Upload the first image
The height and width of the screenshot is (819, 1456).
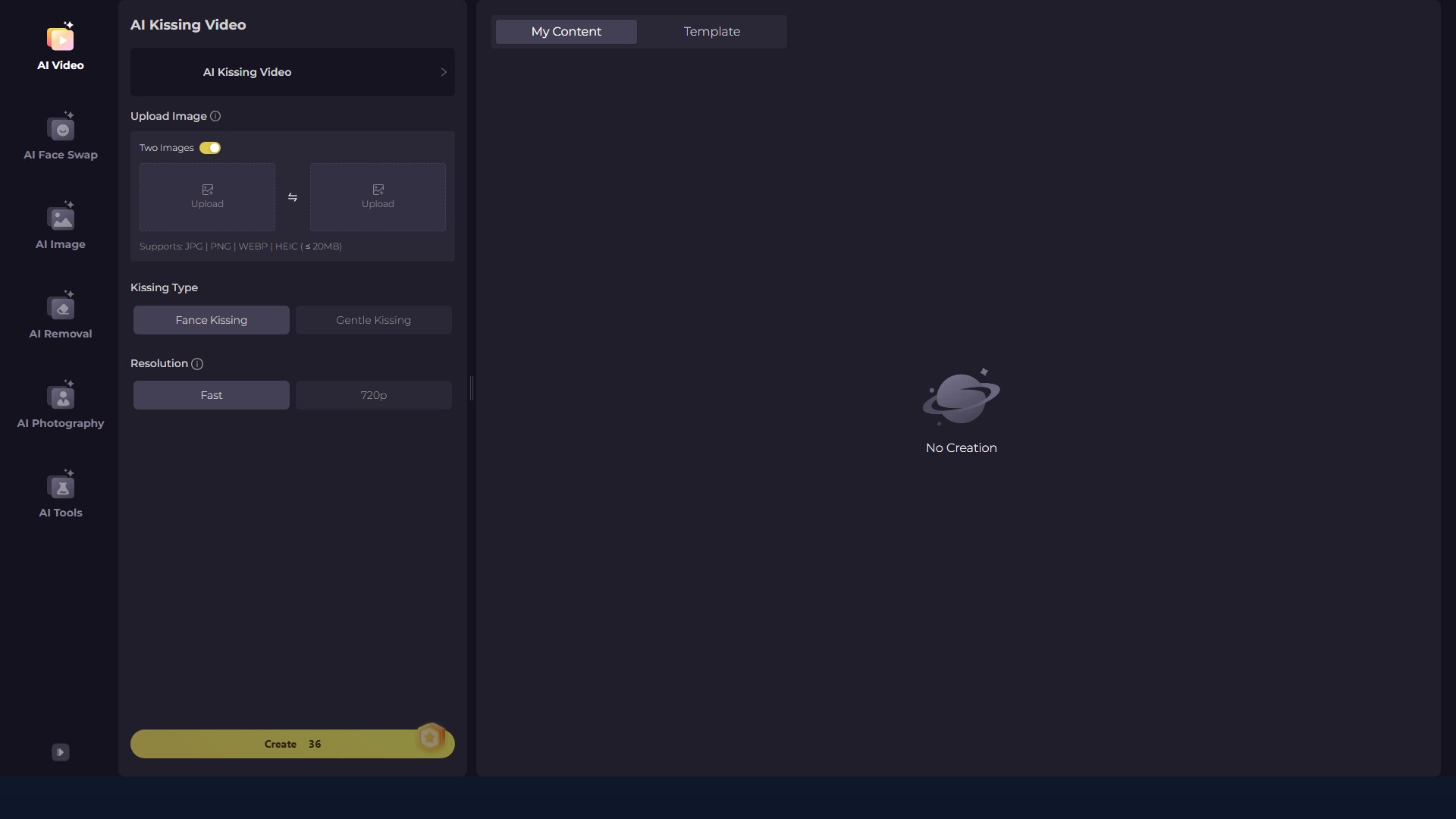coord(207,197)
